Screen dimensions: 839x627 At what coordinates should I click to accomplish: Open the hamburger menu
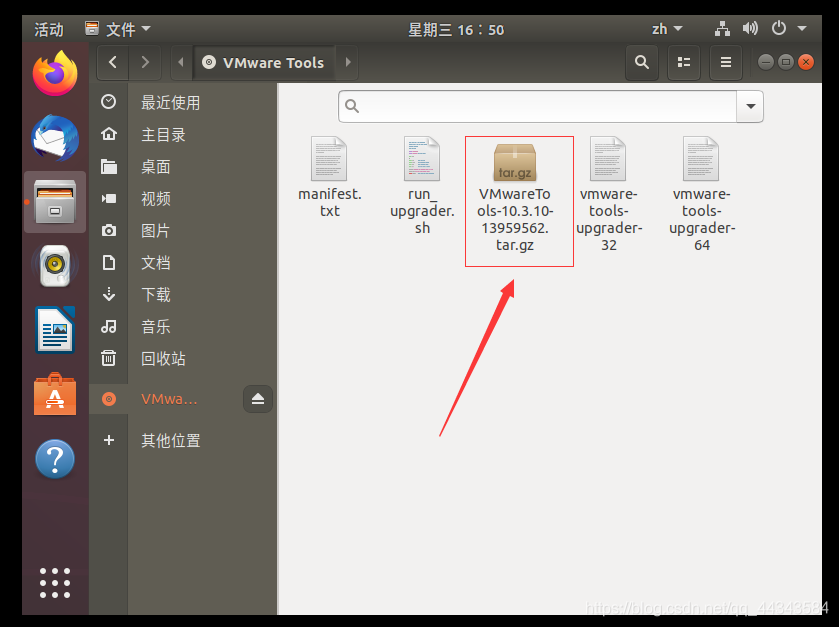pyautogui.click(x=726, y=62)
